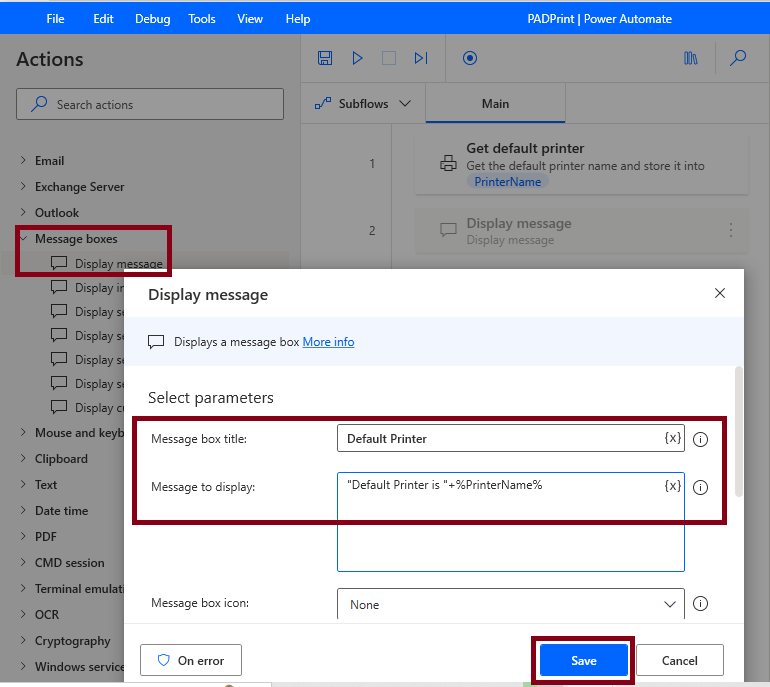This screenshot has width=770, height=687.
Task: Insert variable in the Message box title field
Action: click(x=672, y=438)
